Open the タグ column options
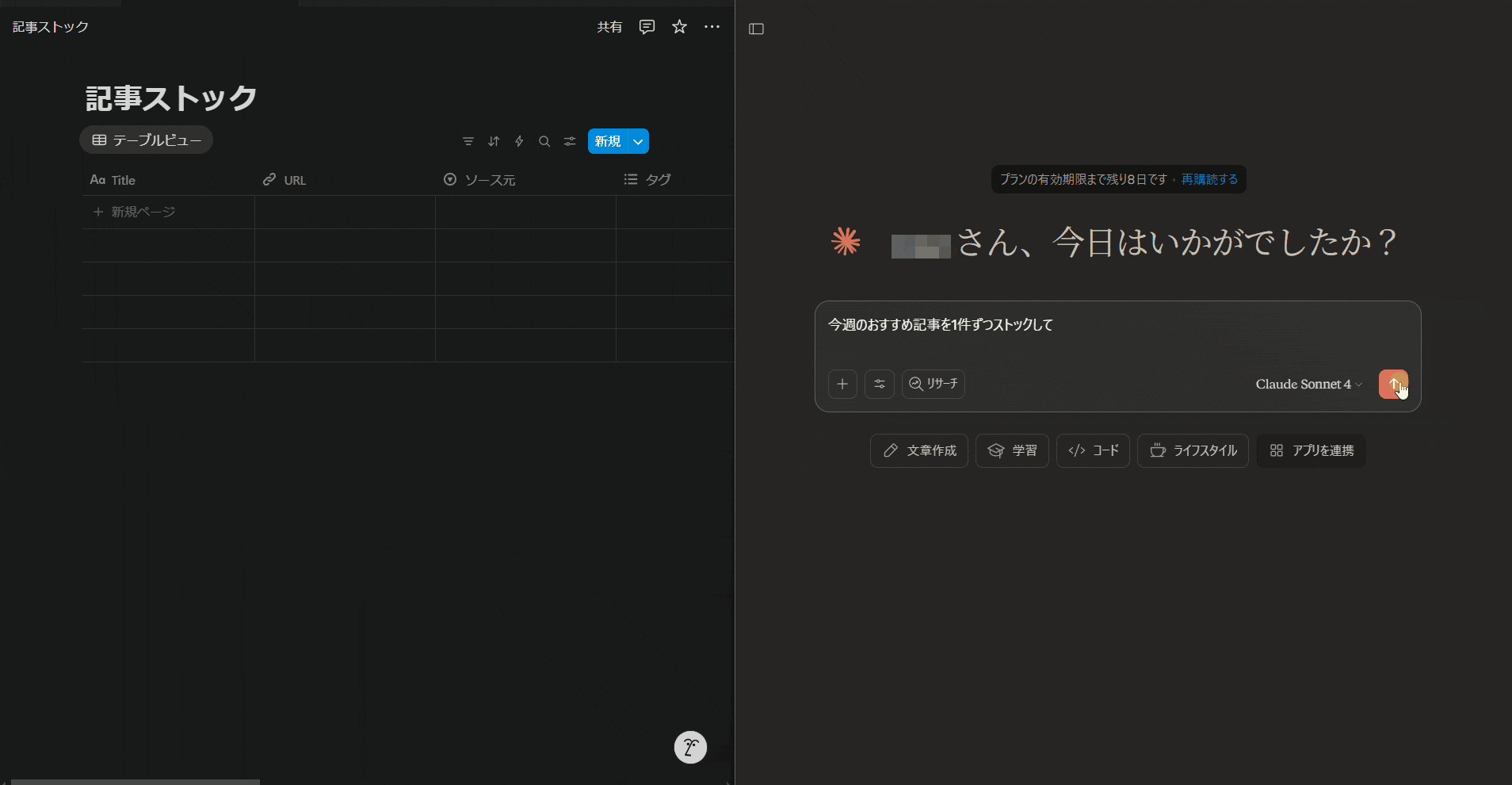 click(x=656, y=179)
